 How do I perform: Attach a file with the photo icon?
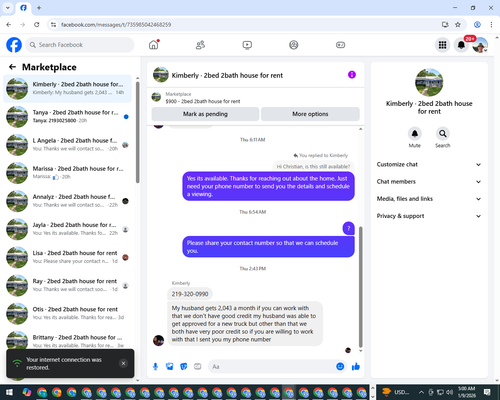(x=170, y=367)
